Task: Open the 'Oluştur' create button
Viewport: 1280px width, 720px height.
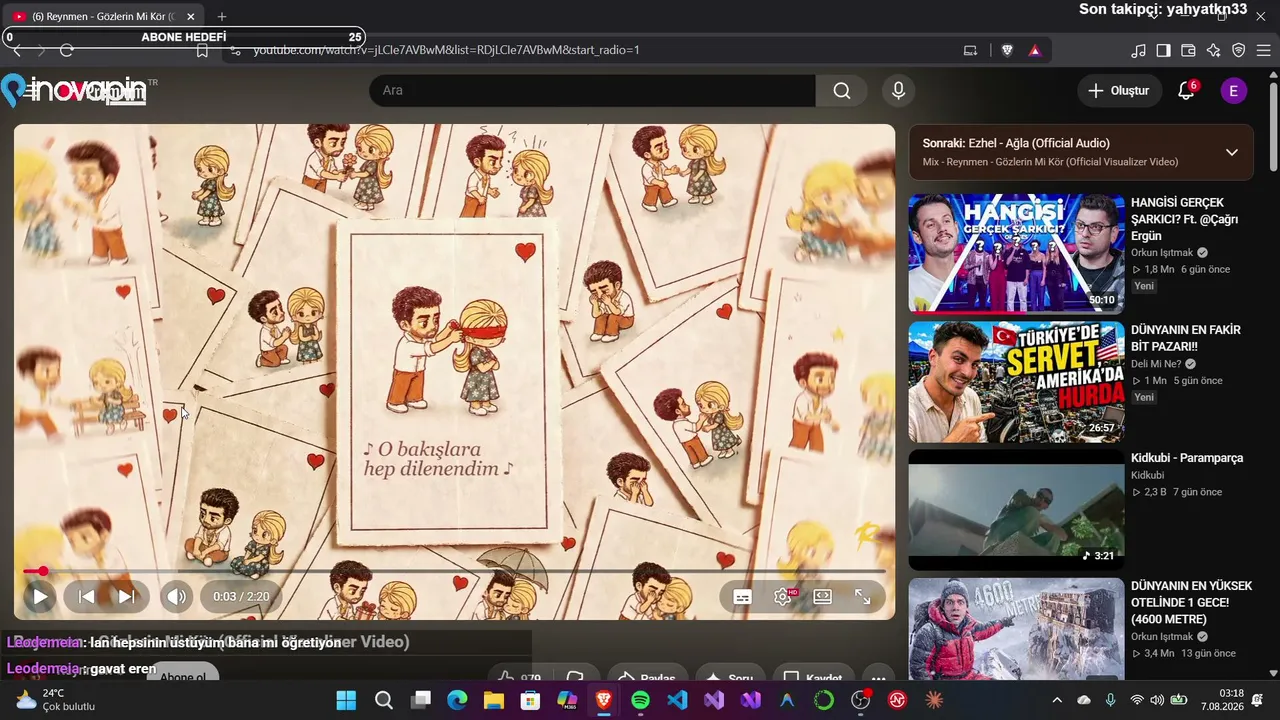Action: (x=1120, y=91)
